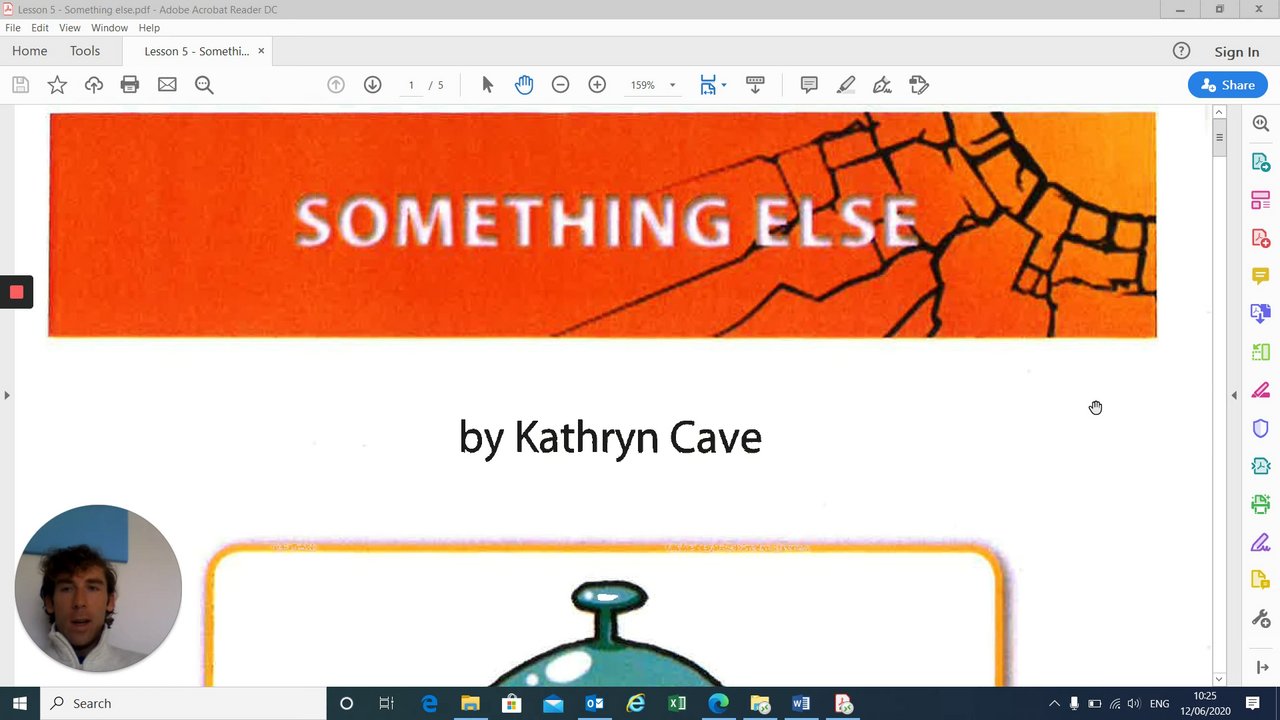Open Word from the taskbar
This screenshot has width=1280, height=720.
pyautogui.click(x=801, y=703)
